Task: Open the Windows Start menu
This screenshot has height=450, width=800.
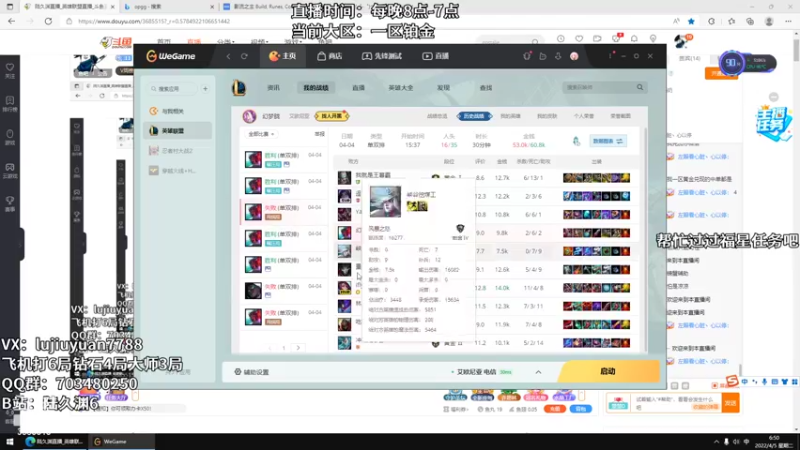Action: [10, 442]
